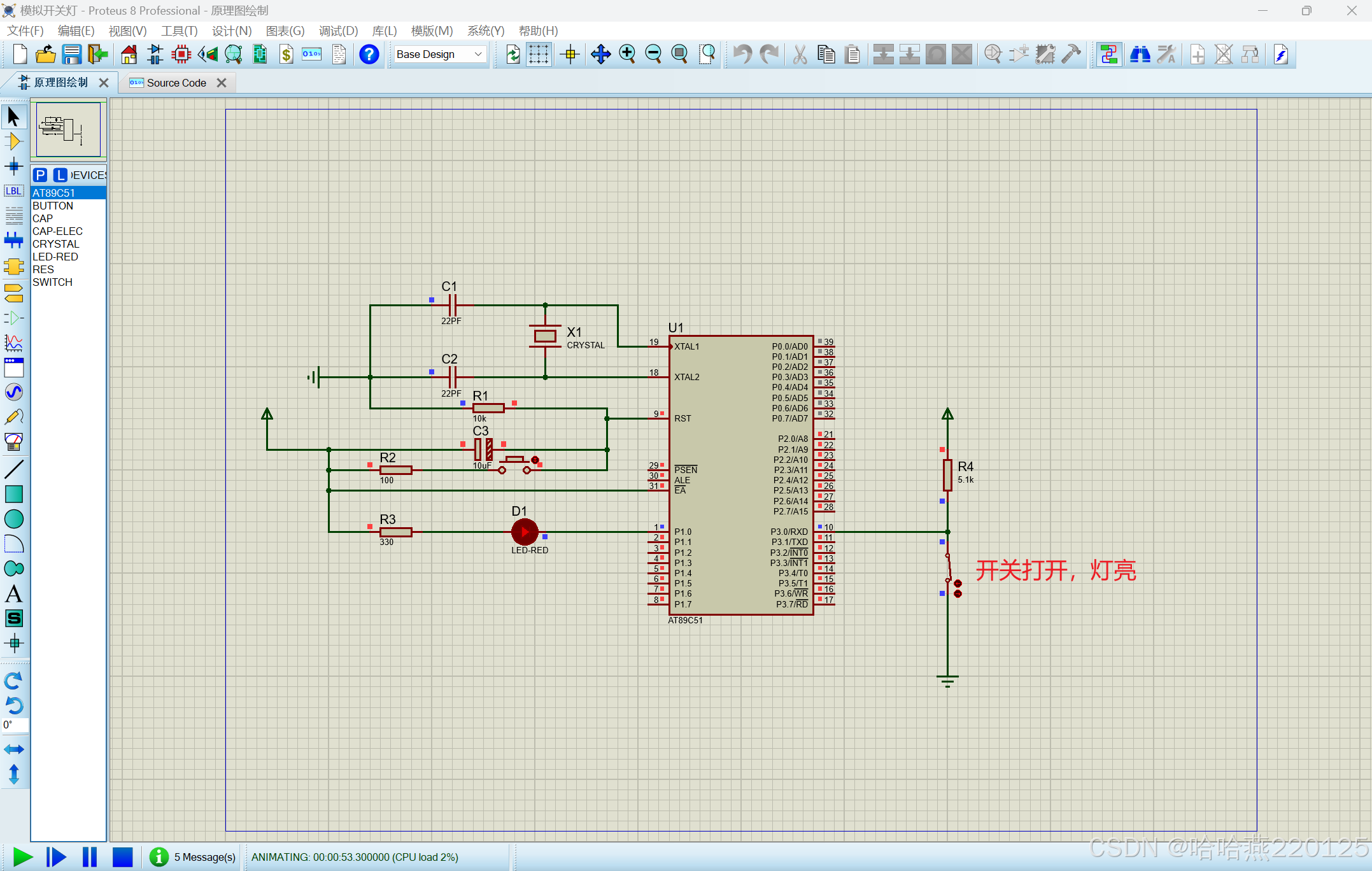The height and width of the screenshot is (871, 1372).
Task: Select the Wire Label mode tool
Action: [x=13, y=191]
